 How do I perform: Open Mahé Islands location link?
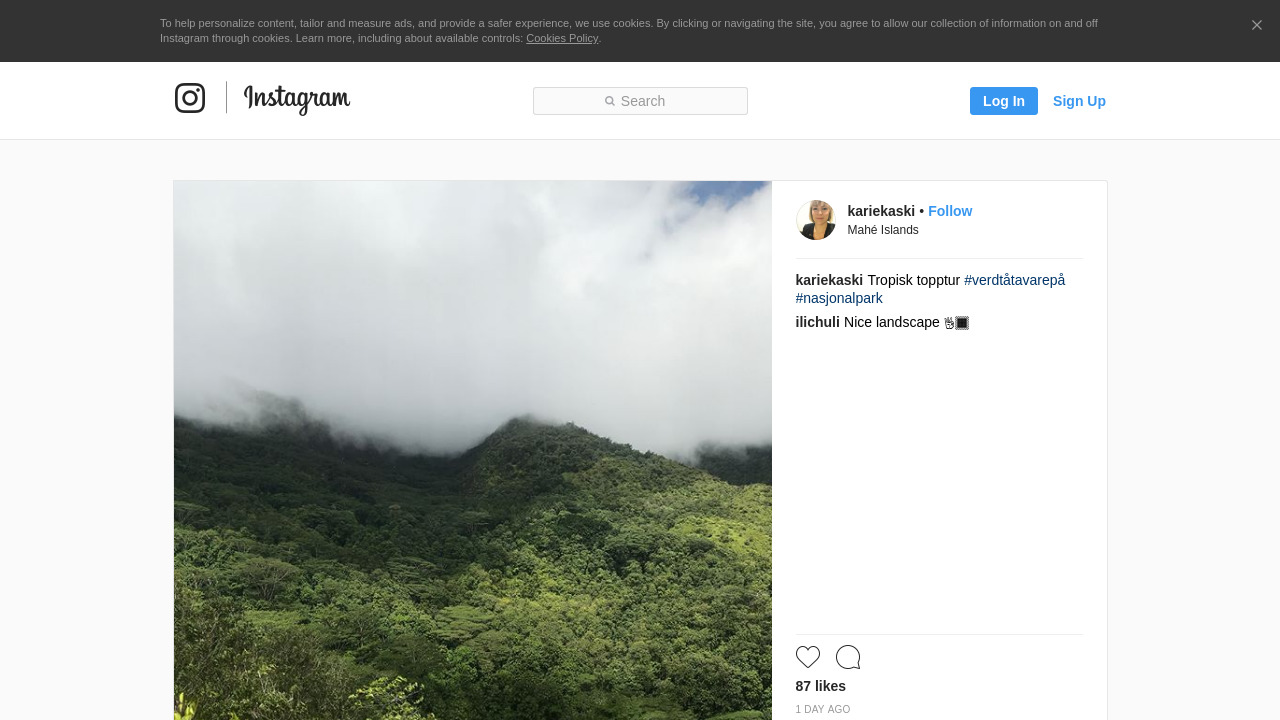click(x=883, y=230)
